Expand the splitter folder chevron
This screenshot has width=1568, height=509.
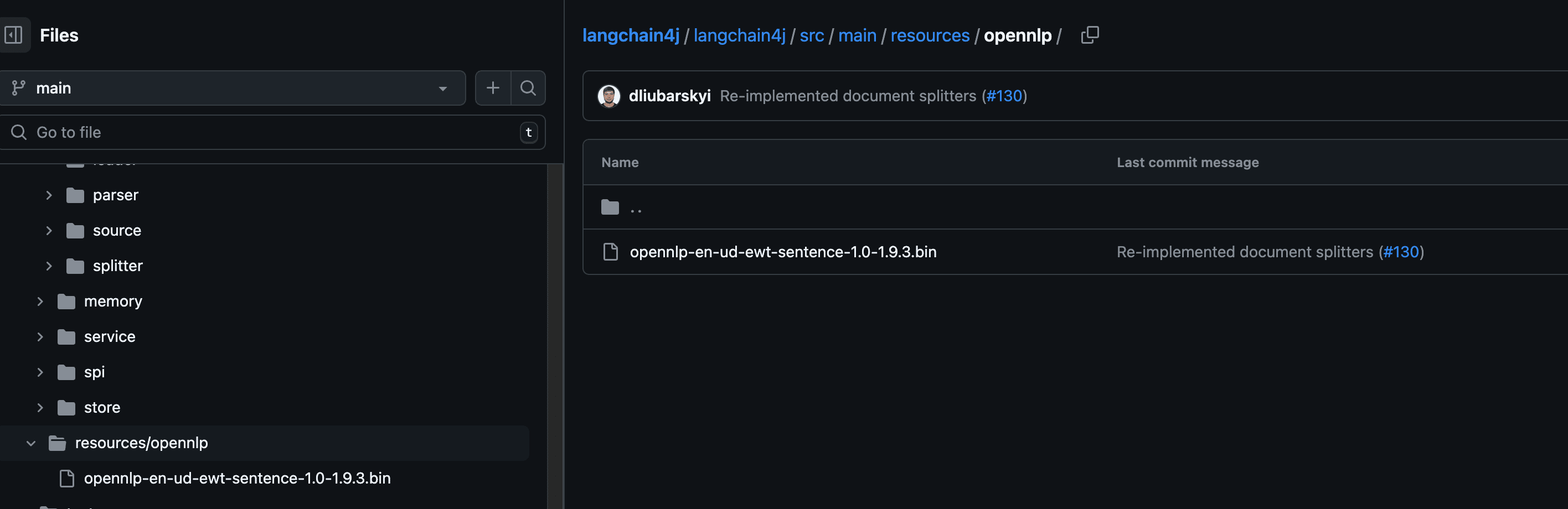coord(49,266)
